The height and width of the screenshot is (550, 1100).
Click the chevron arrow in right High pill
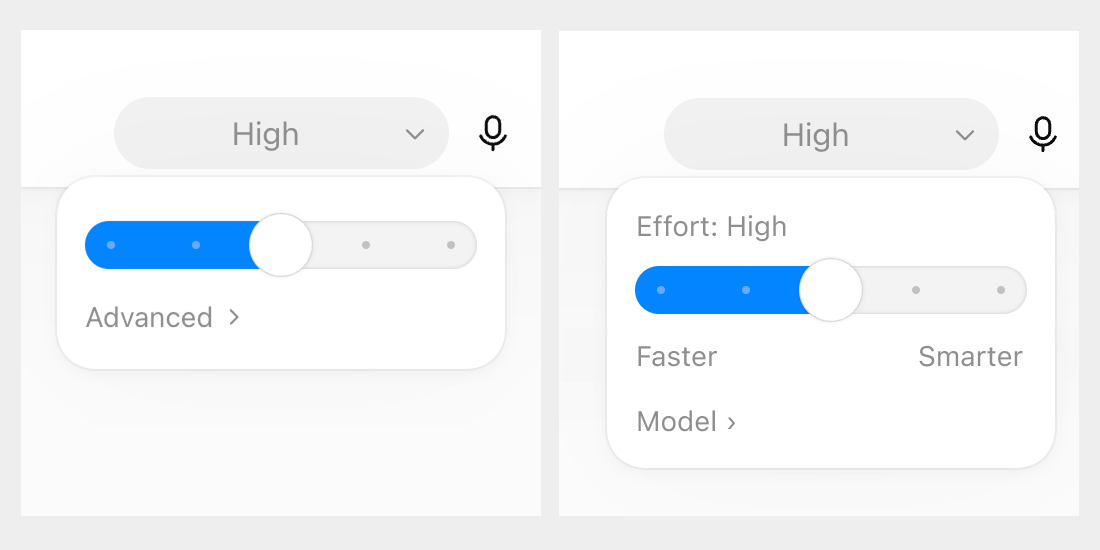coord(965,135)
